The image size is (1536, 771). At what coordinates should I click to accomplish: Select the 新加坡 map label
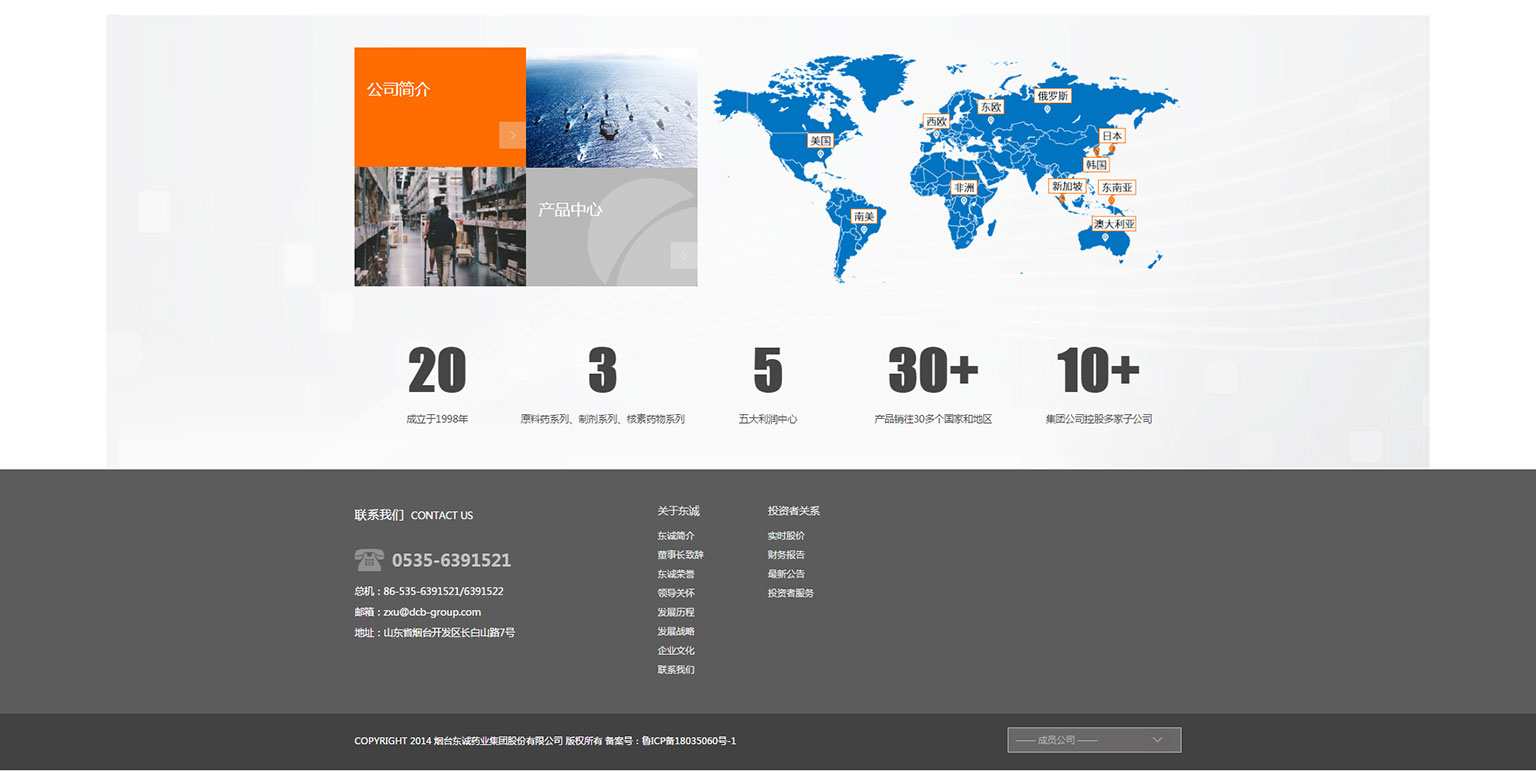click(1067, 186)
